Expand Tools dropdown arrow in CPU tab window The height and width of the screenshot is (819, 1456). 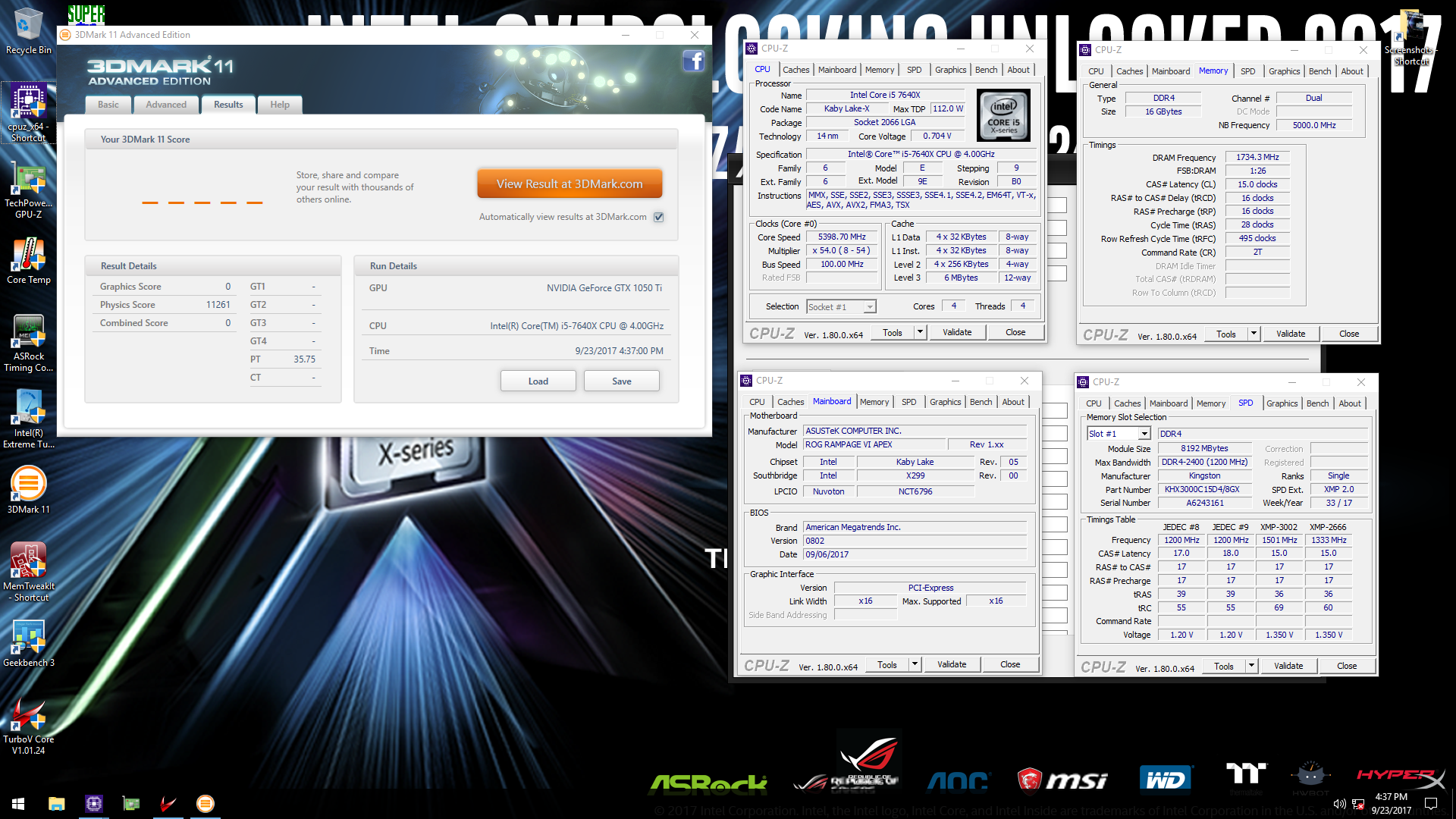pos(920,332)
